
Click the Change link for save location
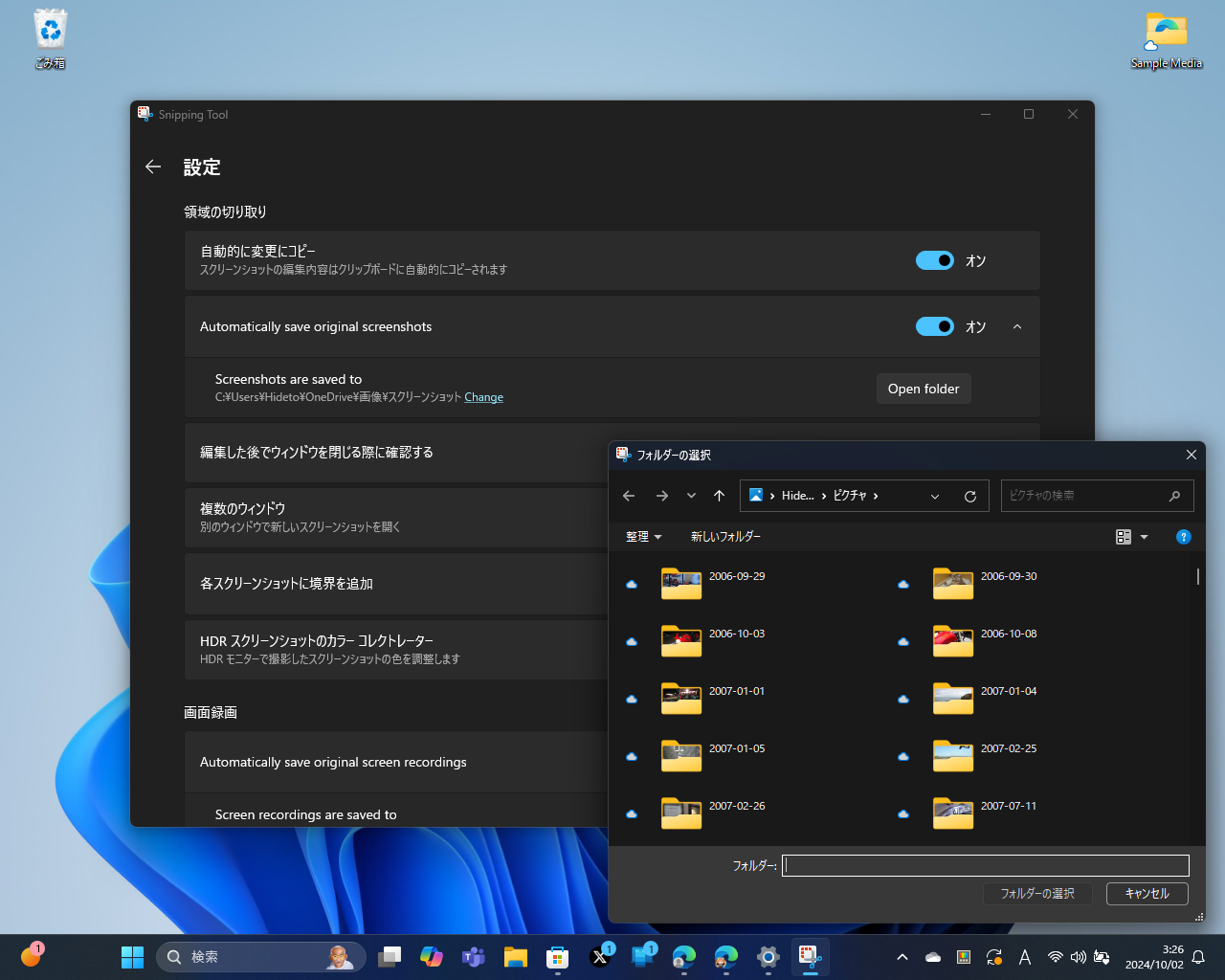[x=483, y=397]
